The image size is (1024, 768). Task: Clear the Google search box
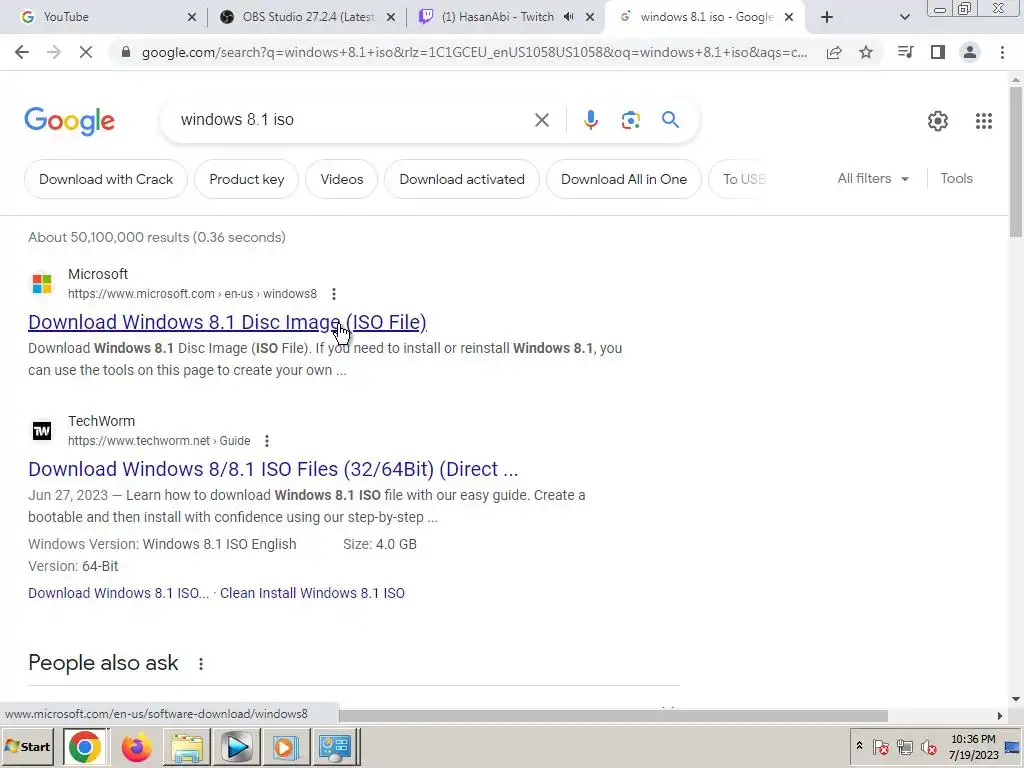coord(541,120)
